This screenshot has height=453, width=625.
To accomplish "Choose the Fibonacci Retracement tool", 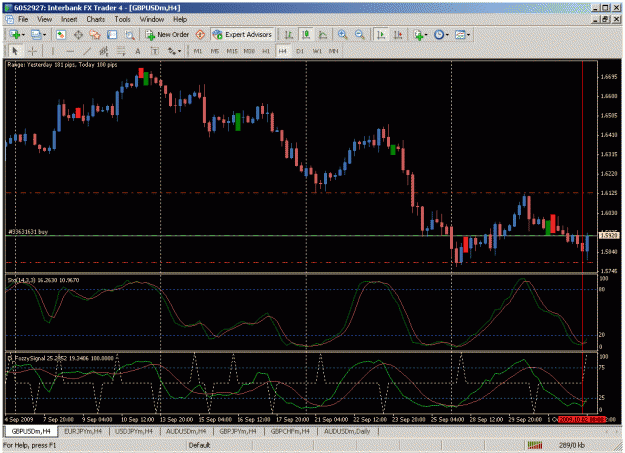I will click(121, 51).
